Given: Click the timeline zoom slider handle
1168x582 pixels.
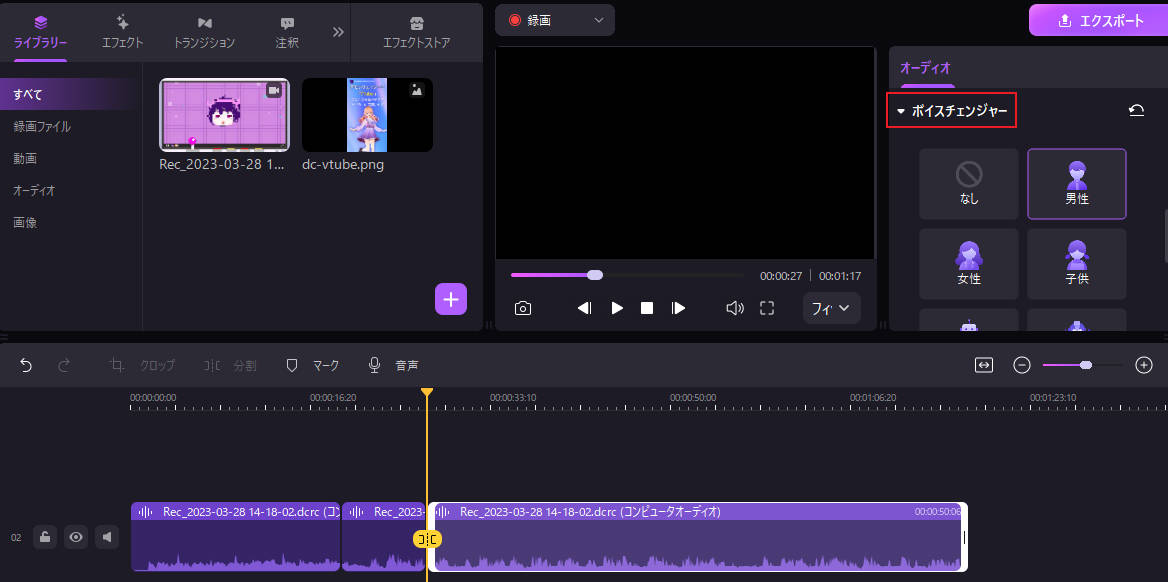Looking at the screenshot, I should pos(1086,365).
